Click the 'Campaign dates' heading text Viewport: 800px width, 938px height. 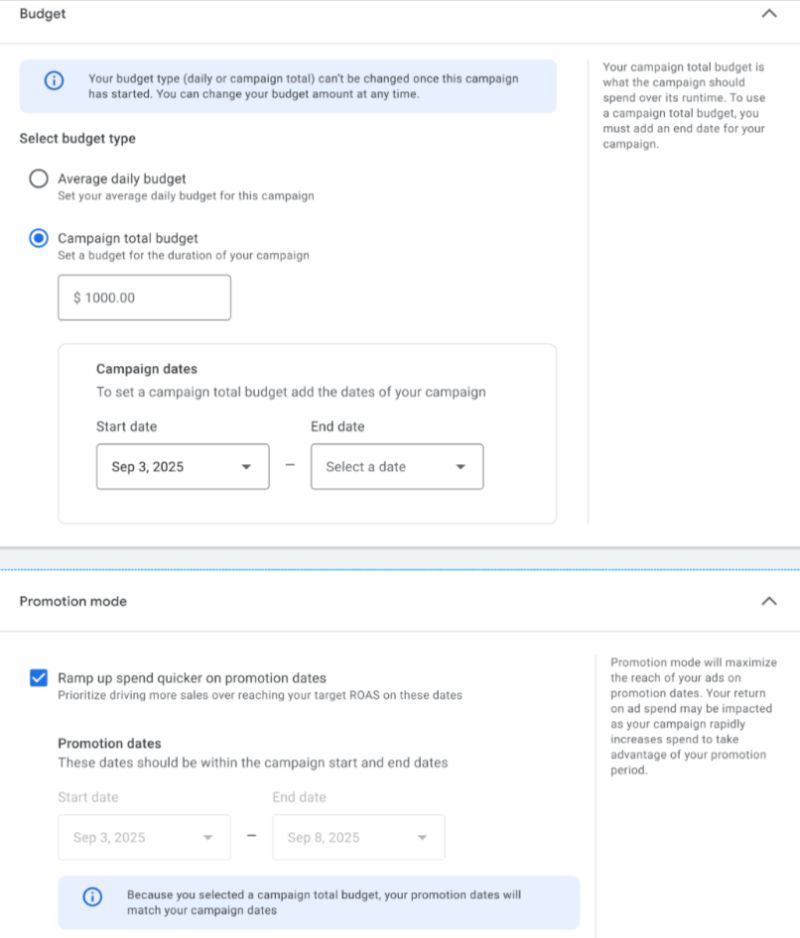click(x=146, y=369)
